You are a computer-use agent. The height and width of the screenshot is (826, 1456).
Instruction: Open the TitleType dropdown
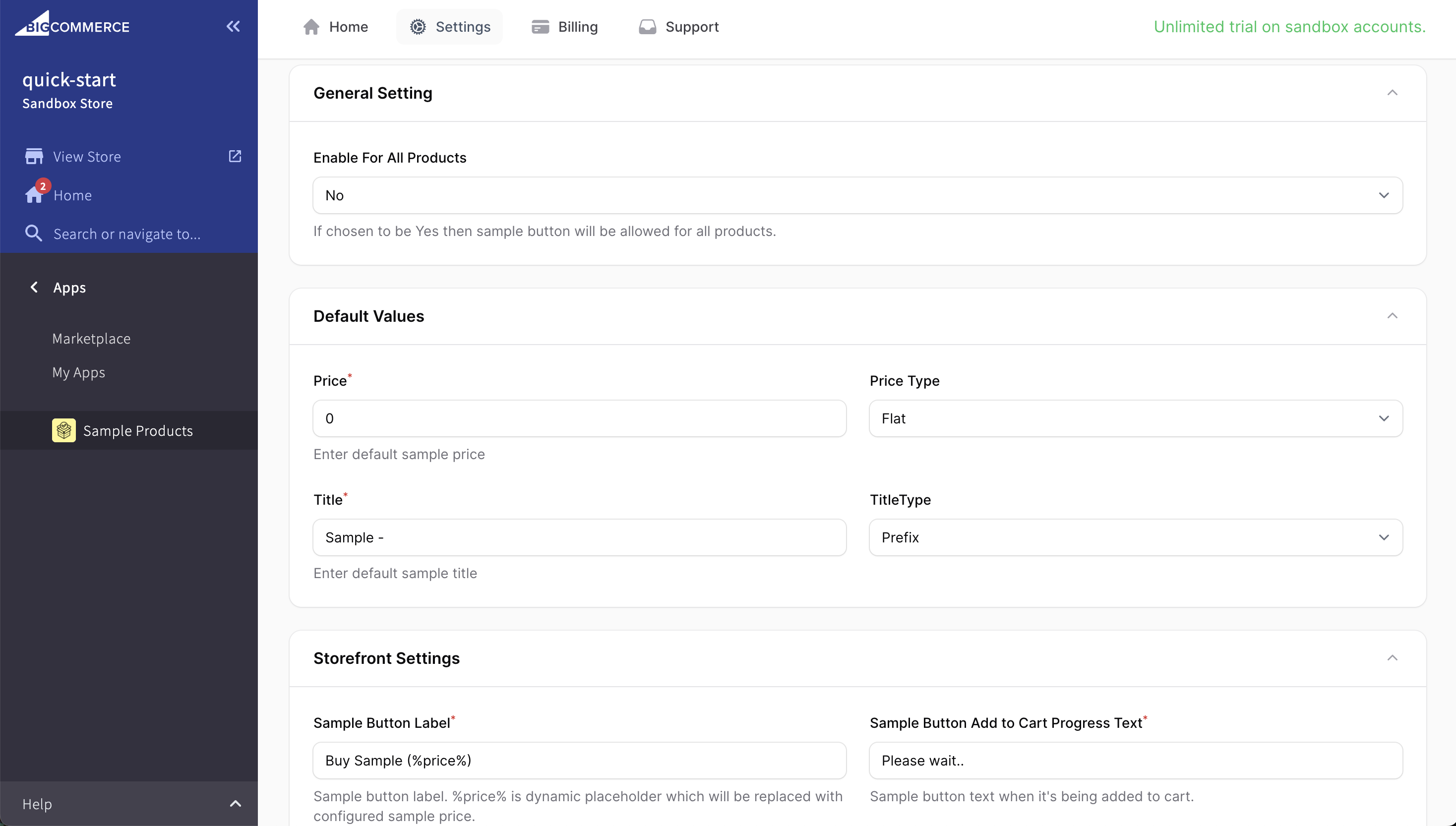1136,537
